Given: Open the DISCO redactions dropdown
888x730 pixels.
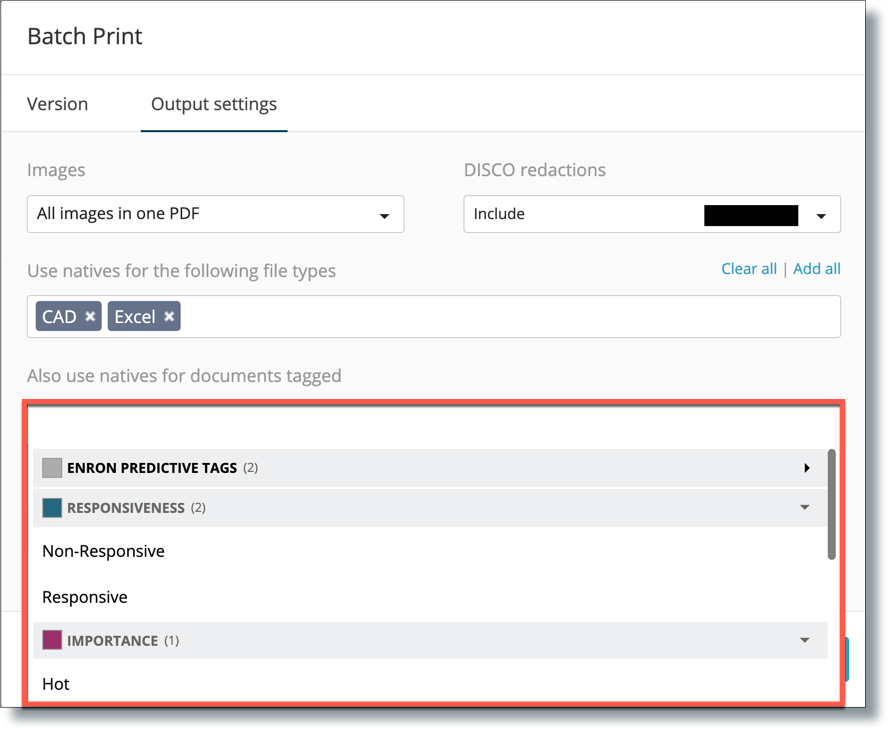Looking at the screenshot, I should point(652,214).
